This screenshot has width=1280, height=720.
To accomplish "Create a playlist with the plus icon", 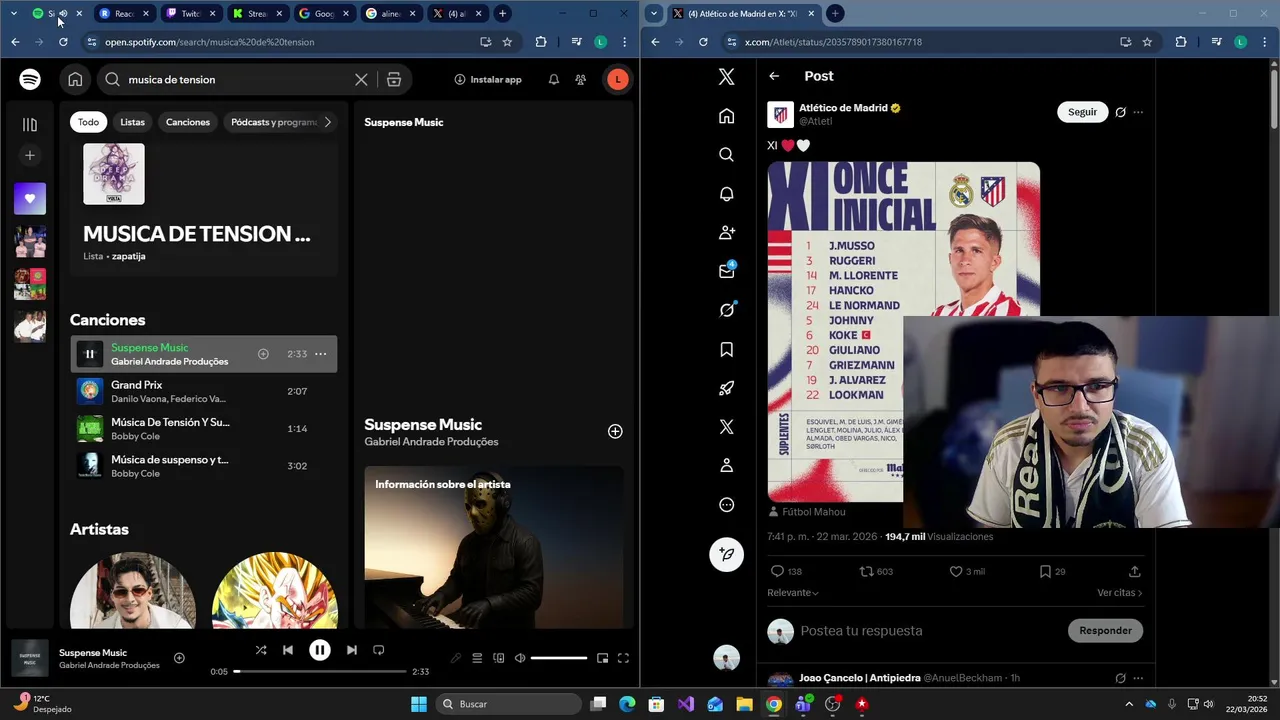I will coord(30,155).
